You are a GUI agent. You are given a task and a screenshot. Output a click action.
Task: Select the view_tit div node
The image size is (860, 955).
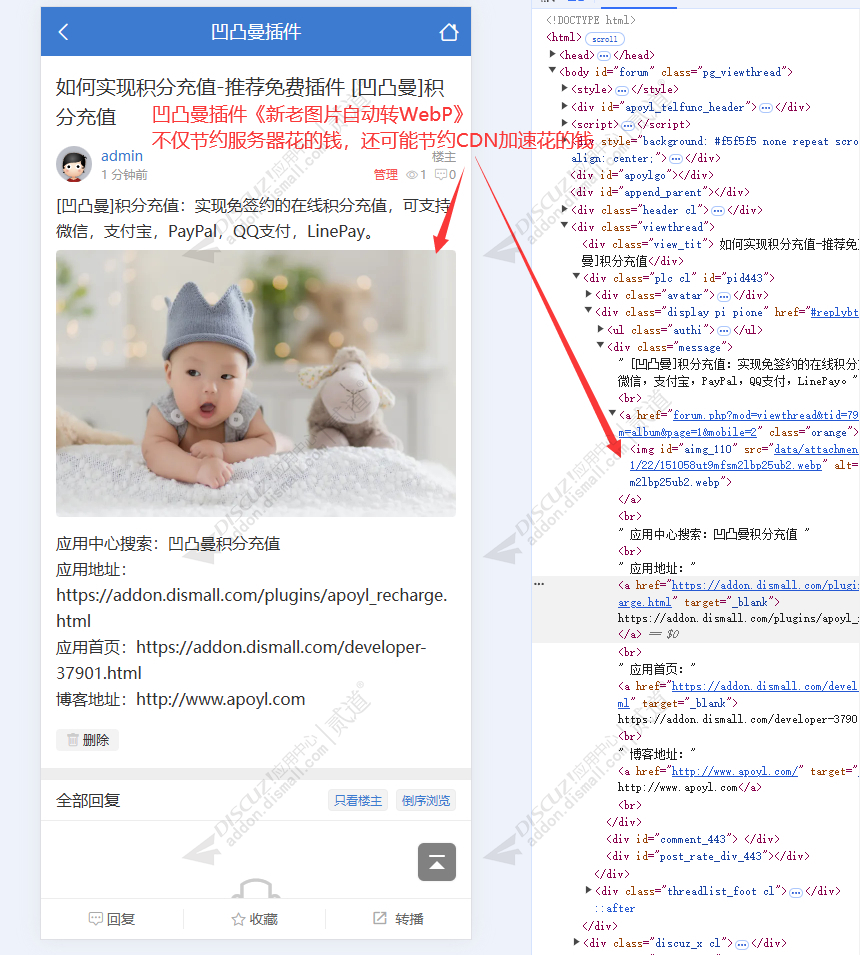(x=721, y=253)
